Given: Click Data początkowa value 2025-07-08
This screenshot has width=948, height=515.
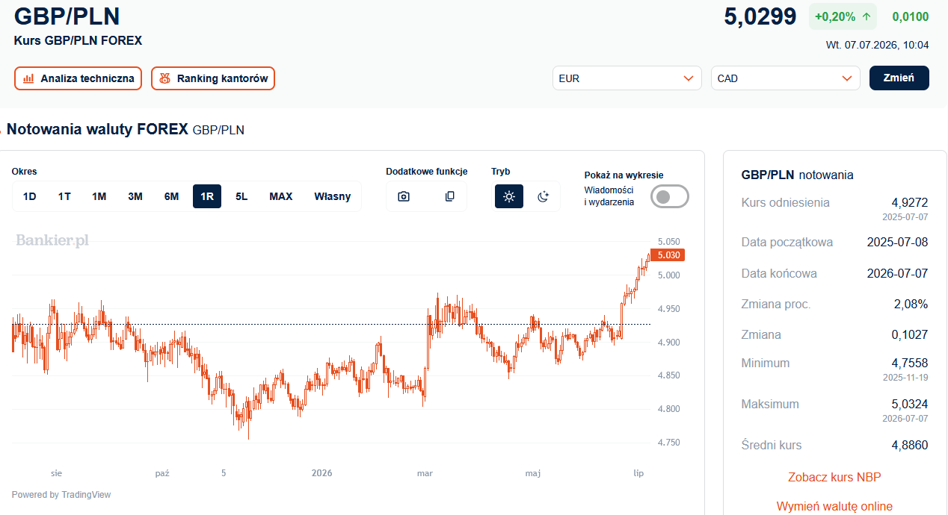Looking at the screenshot, I should pos(897,242).
